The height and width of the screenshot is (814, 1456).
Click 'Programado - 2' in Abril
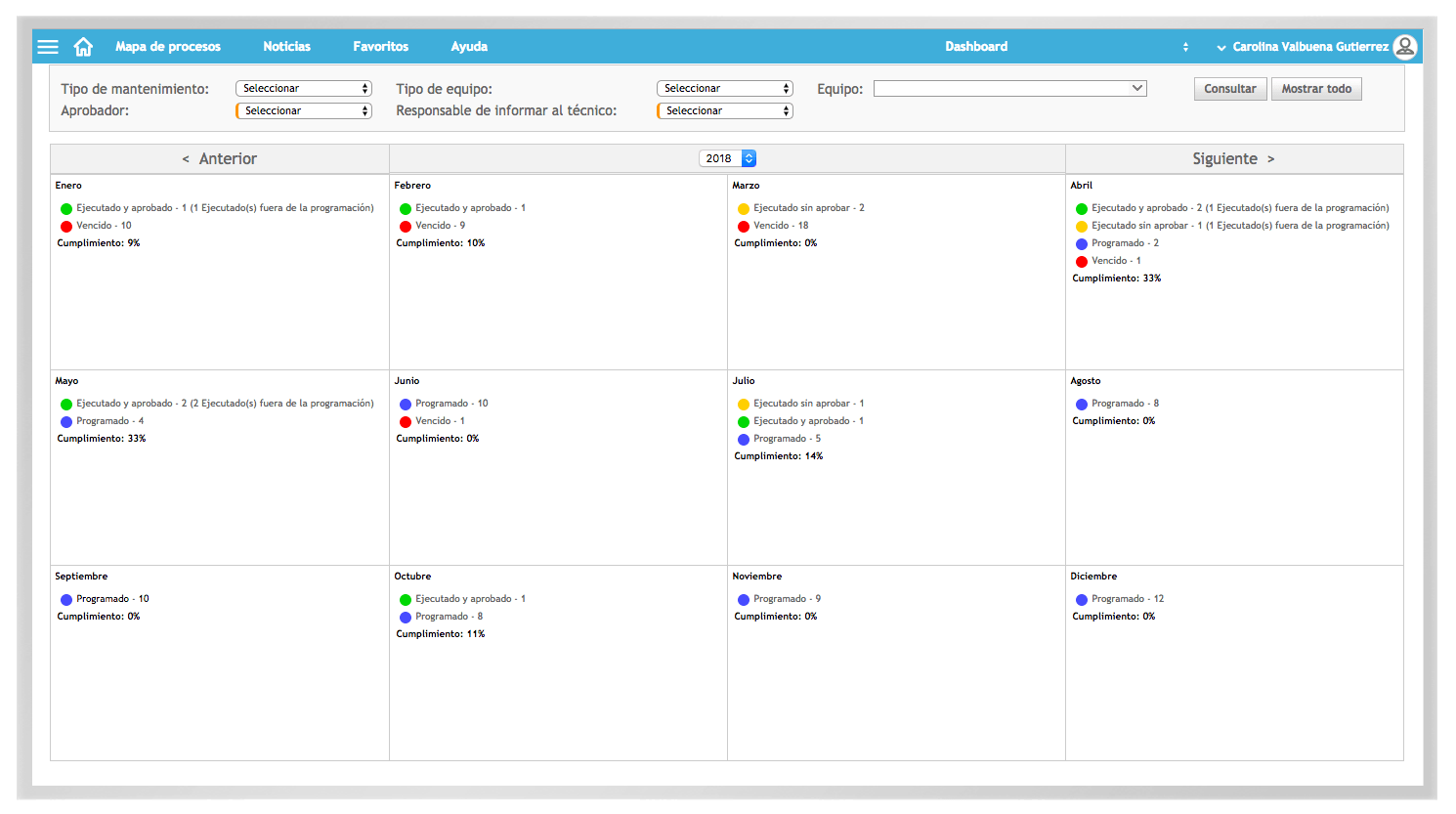coord(1125,243)
